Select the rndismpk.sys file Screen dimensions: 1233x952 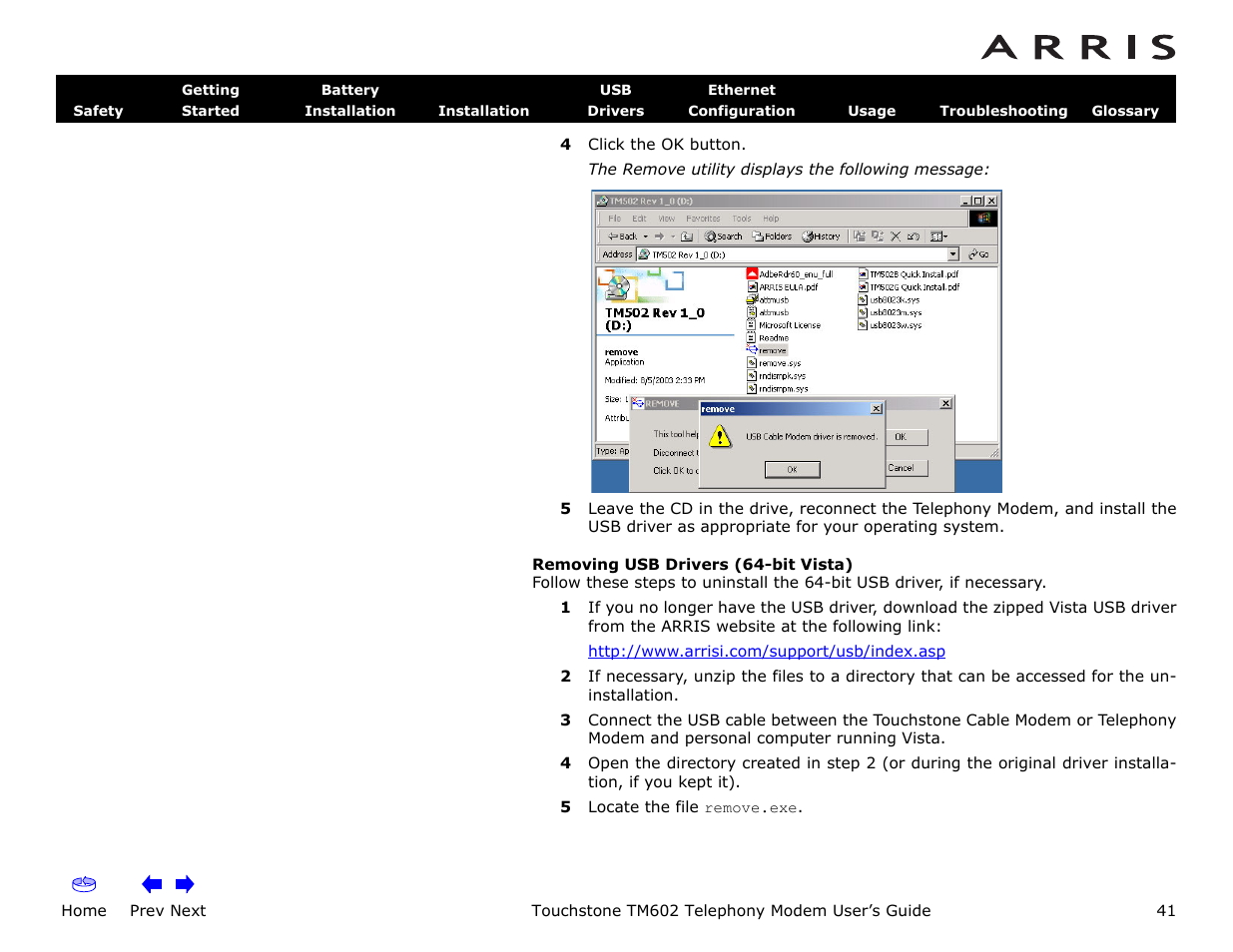(x=776, y=376)
